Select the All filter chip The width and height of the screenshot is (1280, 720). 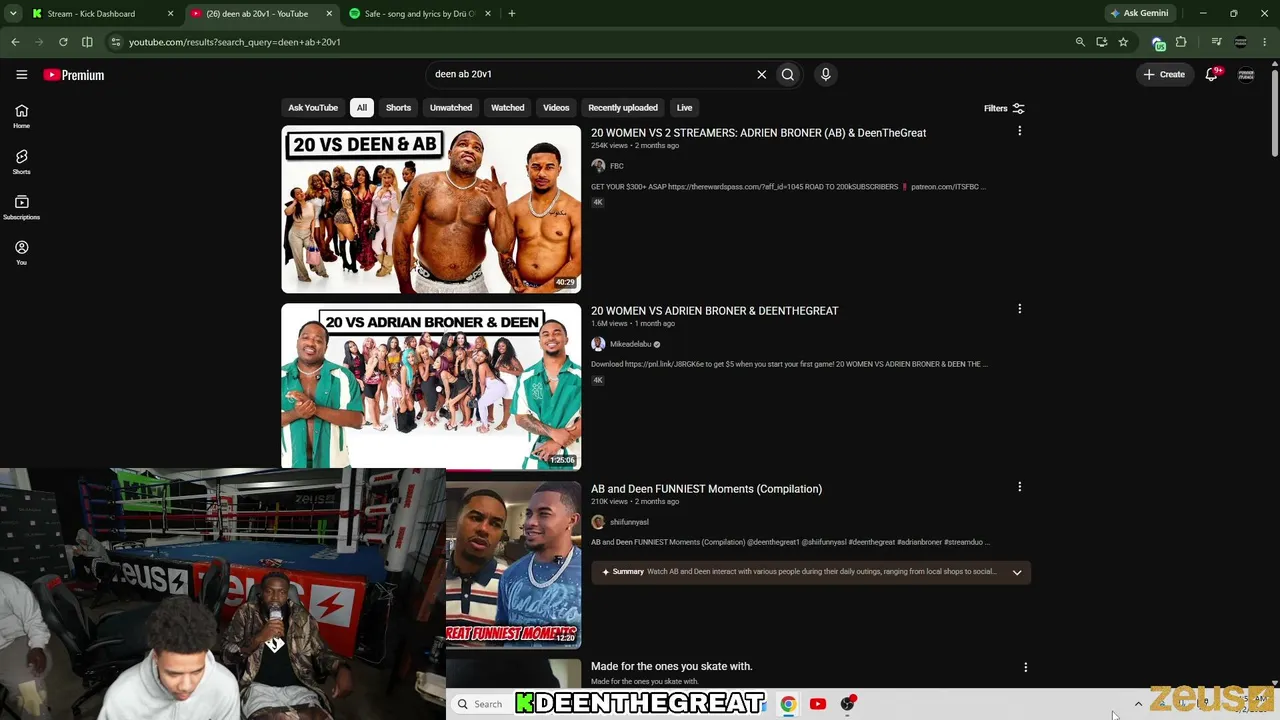point(362,108)
